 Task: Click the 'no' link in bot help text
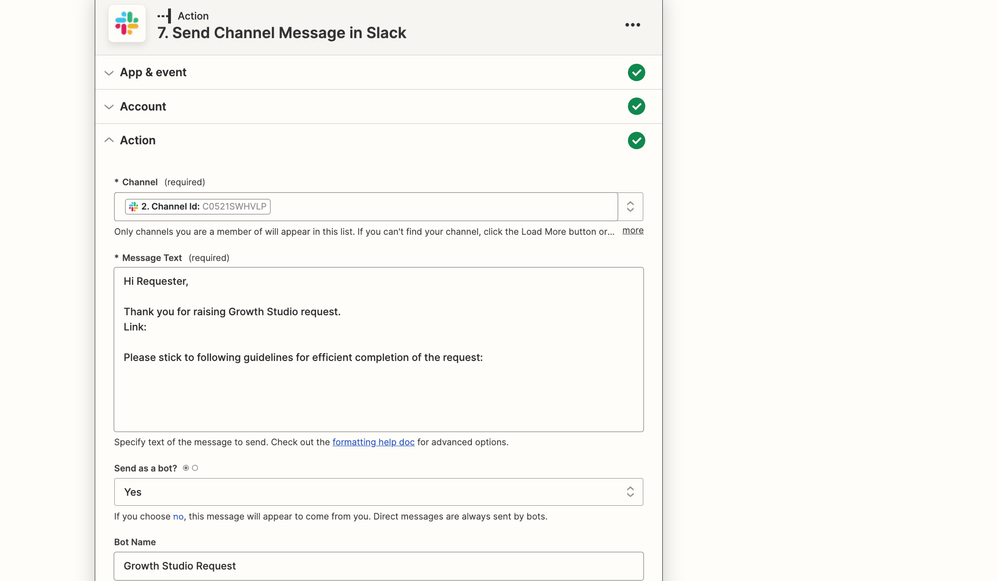[x=178, y=517]
